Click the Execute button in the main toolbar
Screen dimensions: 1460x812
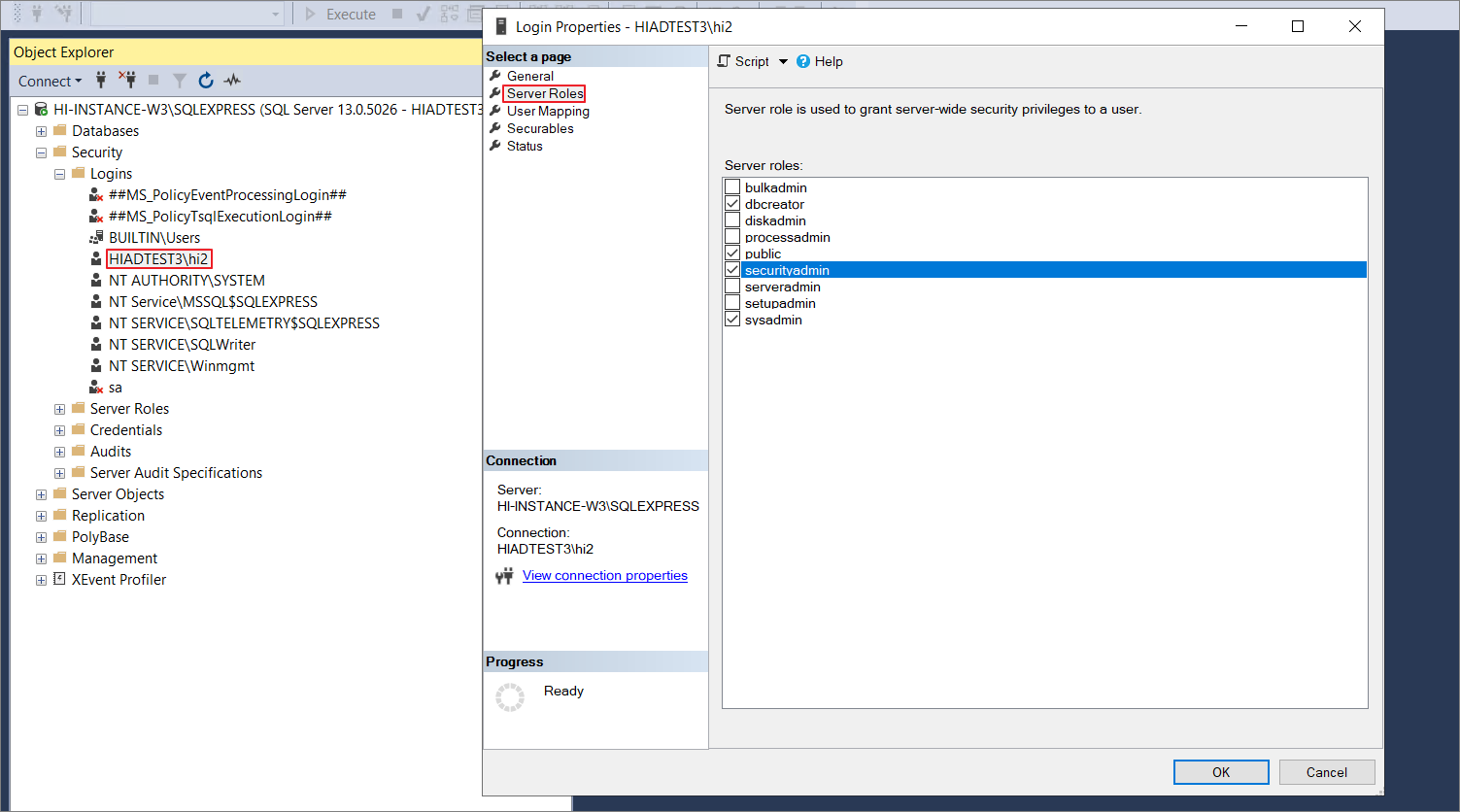341,14
